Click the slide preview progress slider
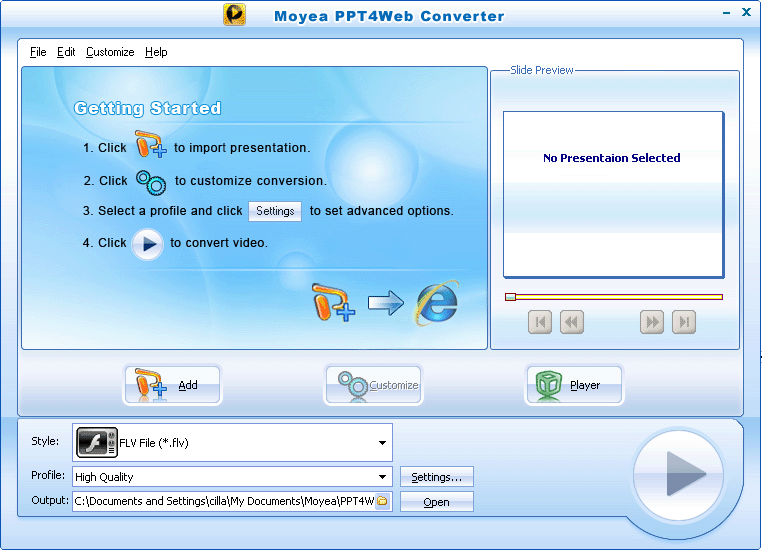The width and height of the screenshot is (762, 551). pyautogui.click(x=614, y=297)
